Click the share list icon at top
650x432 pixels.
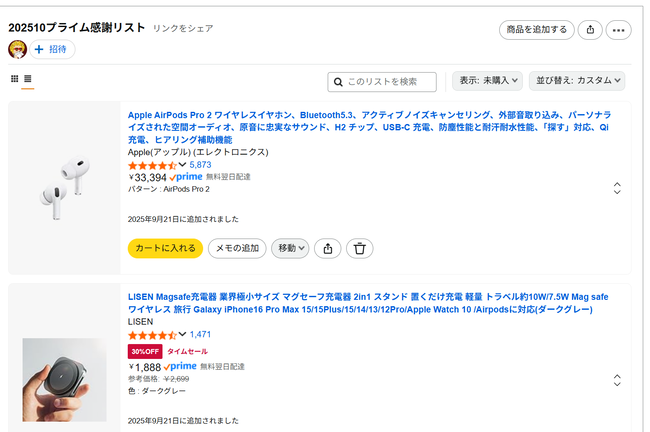(x=591, y=30)
